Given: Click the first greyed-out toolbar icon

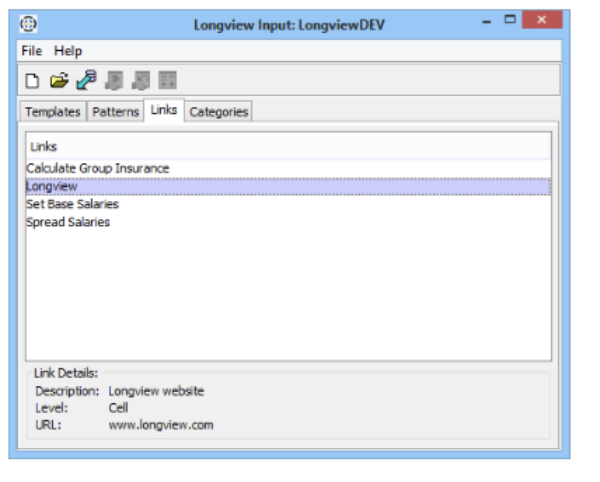Looking at the screenshot, I should point(113,80).
